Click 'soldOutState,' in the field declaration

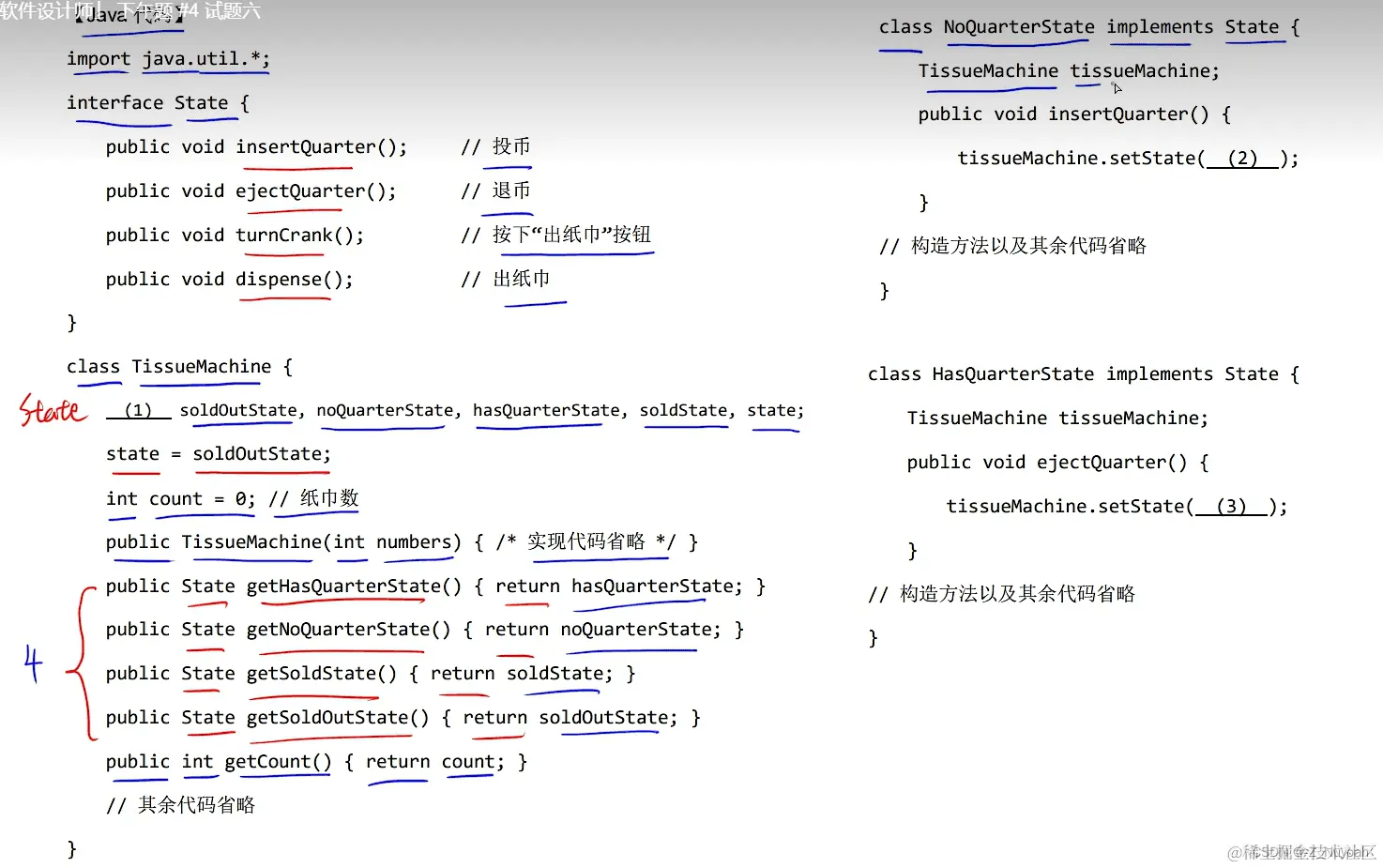tap(242, 411)
